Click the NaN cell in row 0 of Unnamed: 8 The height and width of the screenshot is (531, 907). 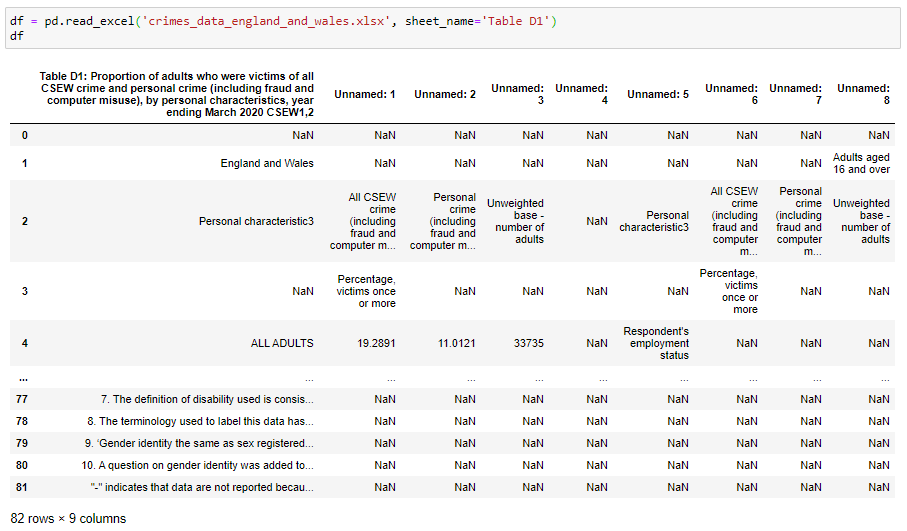879,135
